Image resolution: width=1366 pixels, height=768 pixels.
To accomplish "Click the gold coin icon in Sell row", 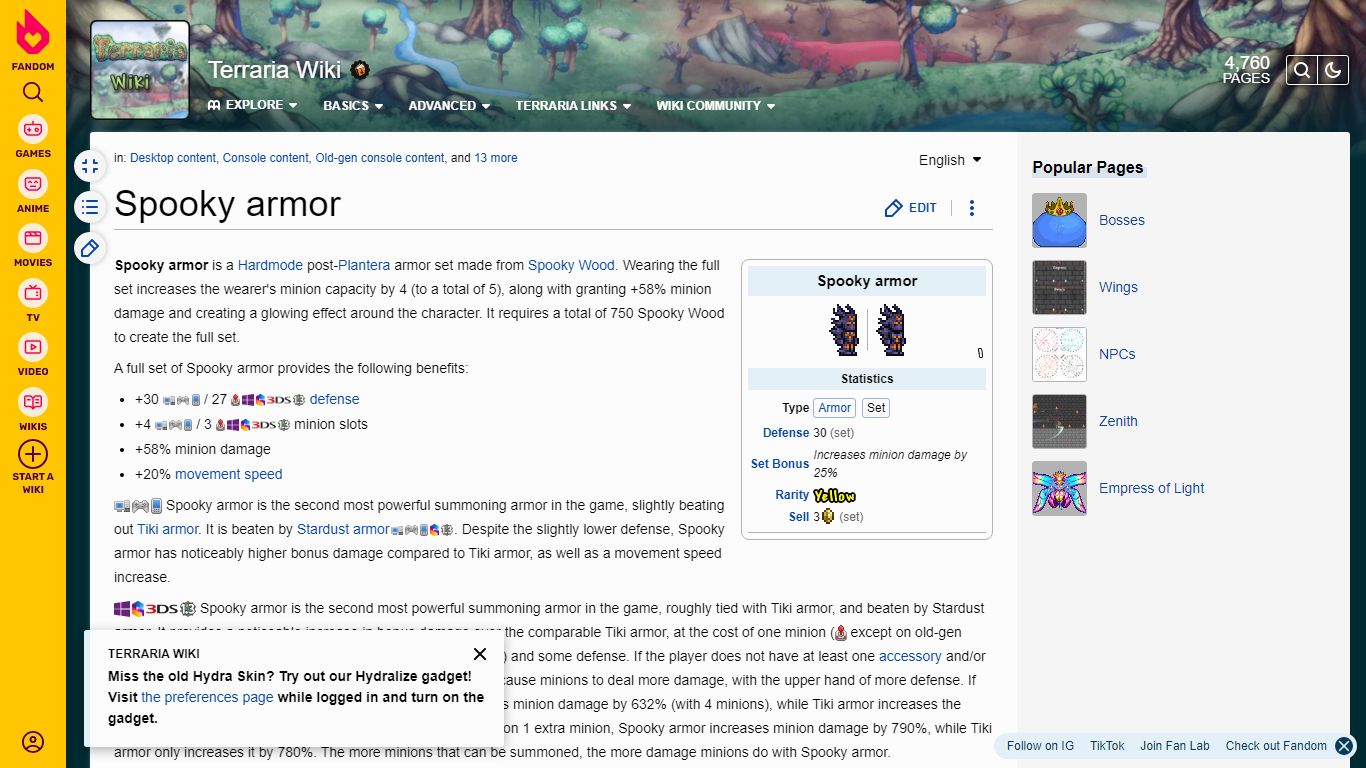I will pyautogui.click(x=828, y=517).
